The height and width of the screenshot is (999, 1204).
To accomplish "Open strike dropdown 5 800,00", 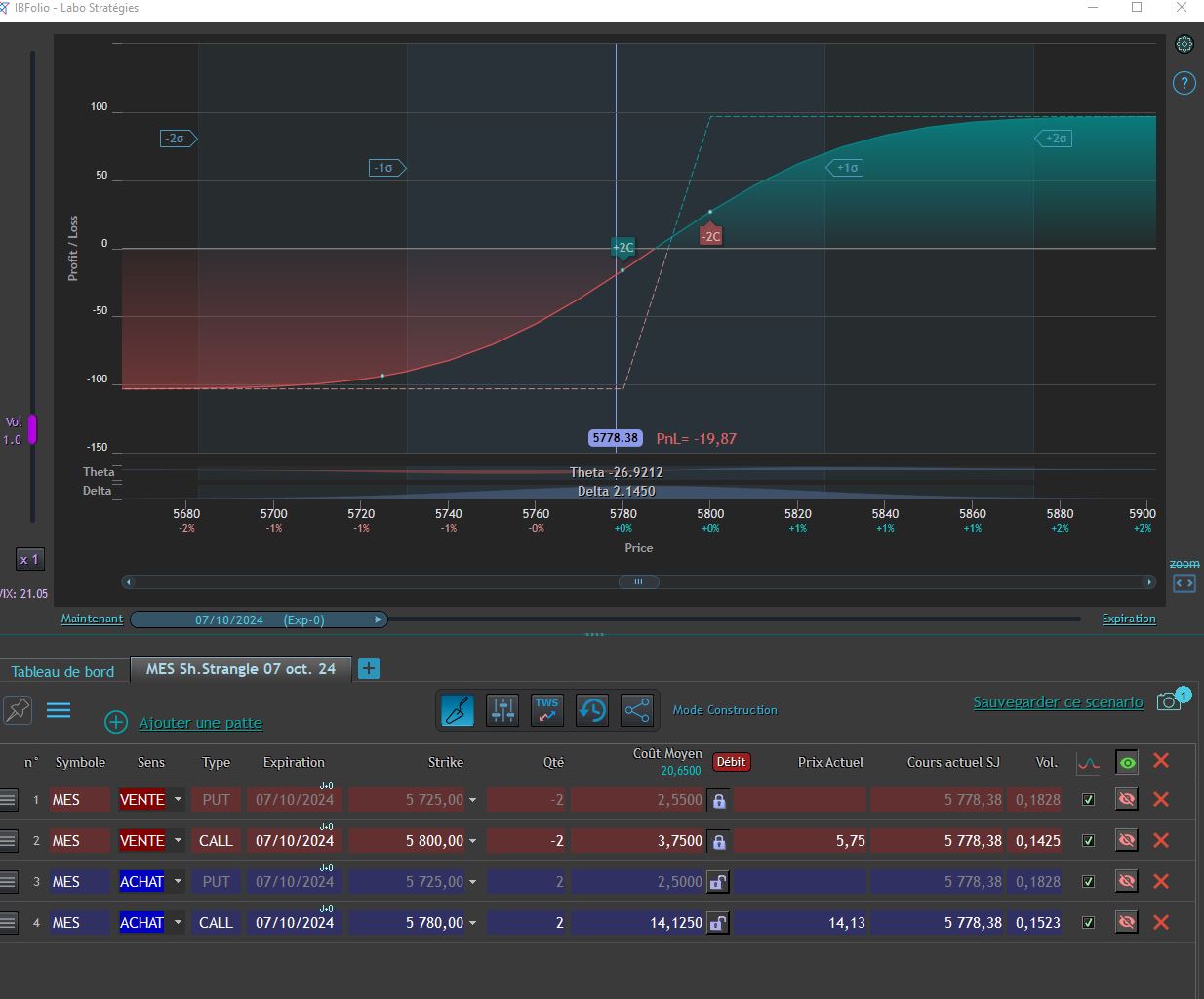I will [x=473, y=841].
